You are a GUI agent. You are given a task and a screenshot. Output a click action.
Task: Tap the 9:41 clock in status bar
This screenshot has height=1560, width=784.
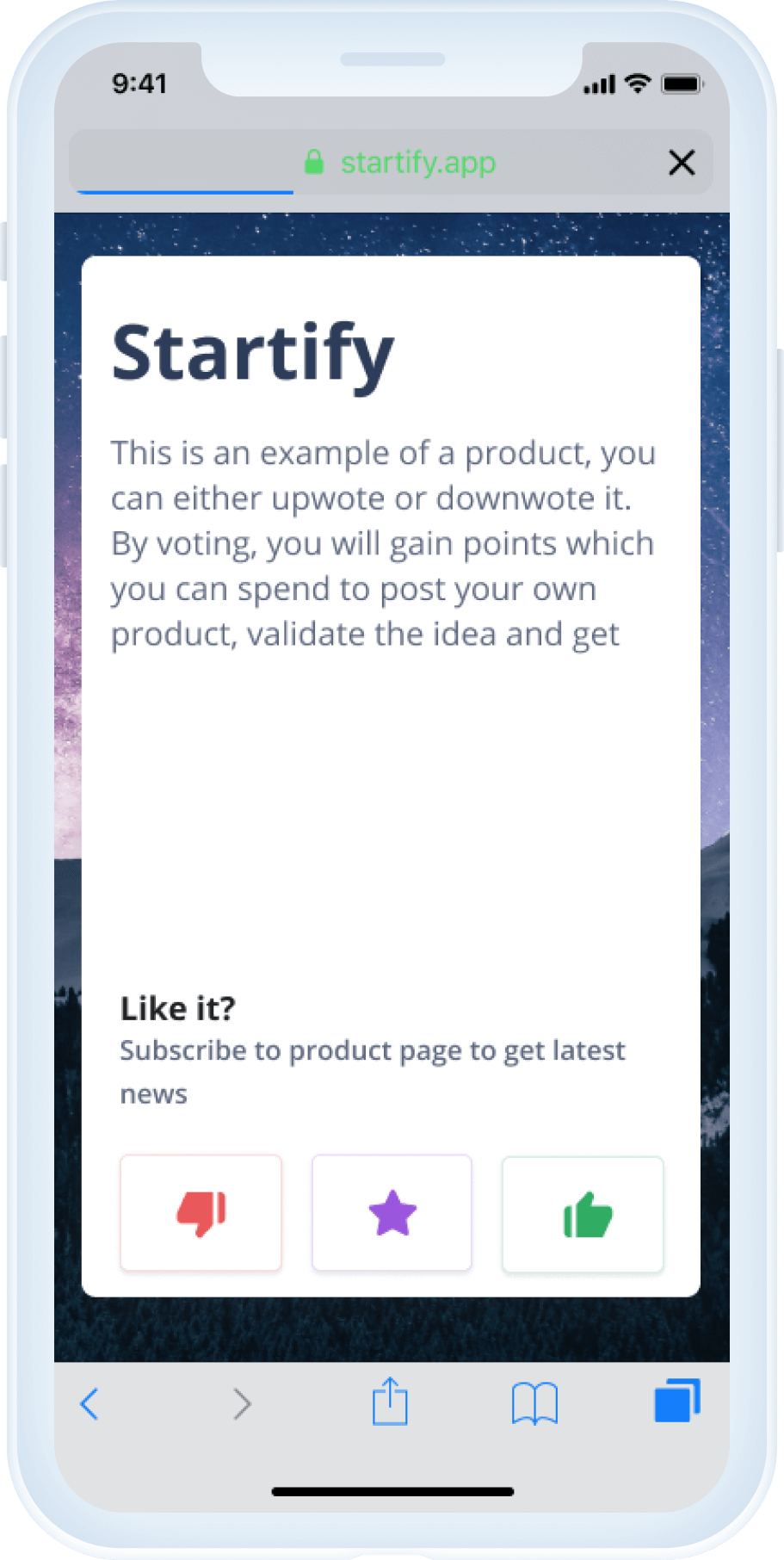(x=139, y=84)
